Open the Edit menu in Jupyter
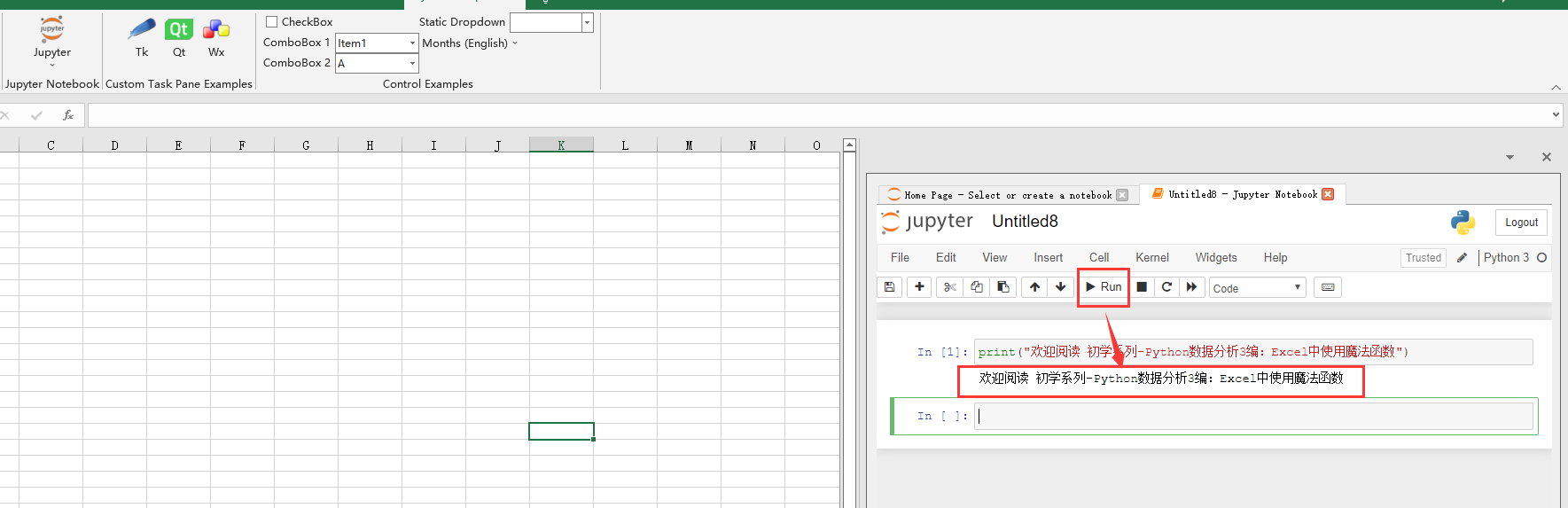The width and height of the screenshot is (1568, 508). click(x=946, y=258)
